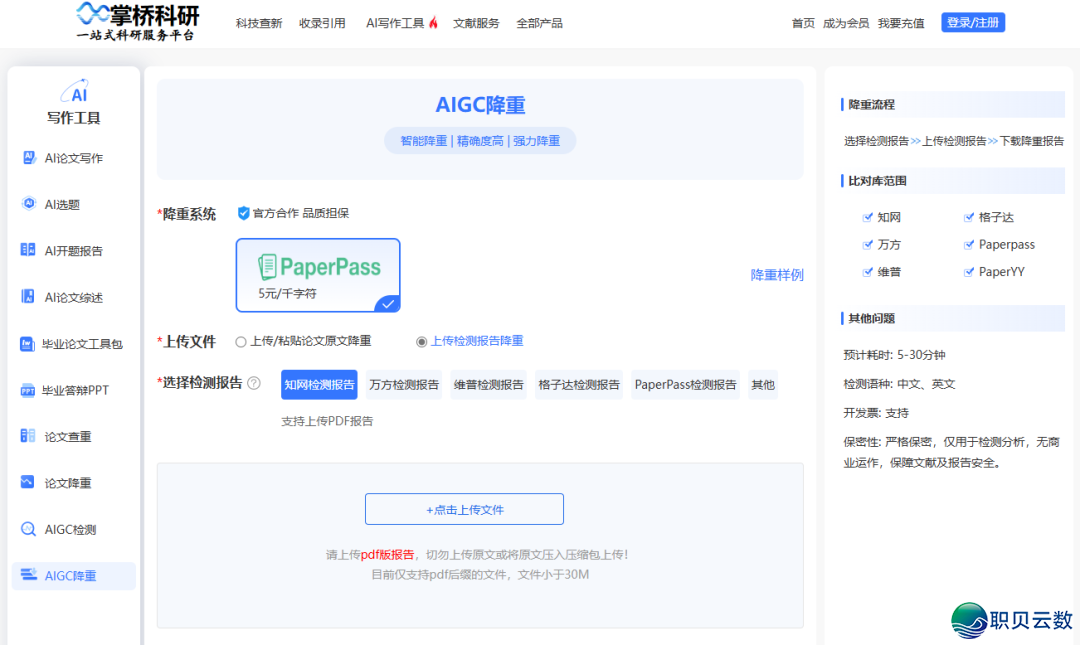Screen dimensions: 1080x645
Task: Click the 支持上传PDF报告 hint text
Action: point(327,421)
